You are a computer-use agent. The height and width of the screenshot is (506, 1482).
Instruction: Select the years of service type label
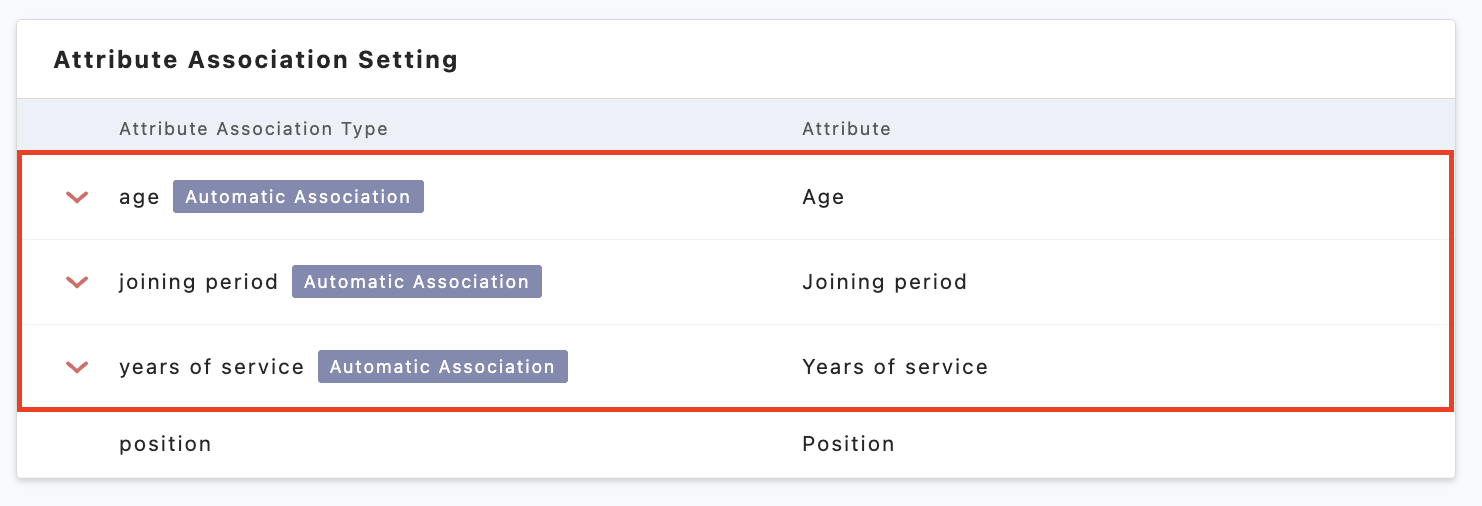pos(211,367)
